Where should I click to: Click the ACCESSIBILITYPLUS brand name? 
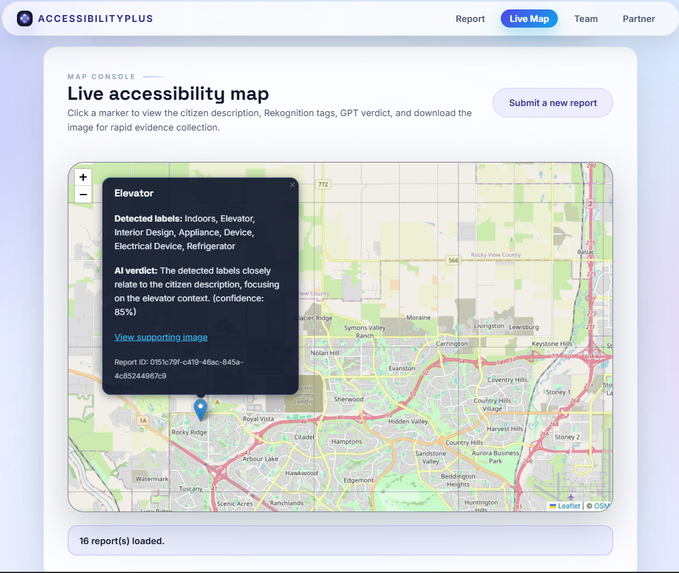pyautogui.click(x=95, y=19)
